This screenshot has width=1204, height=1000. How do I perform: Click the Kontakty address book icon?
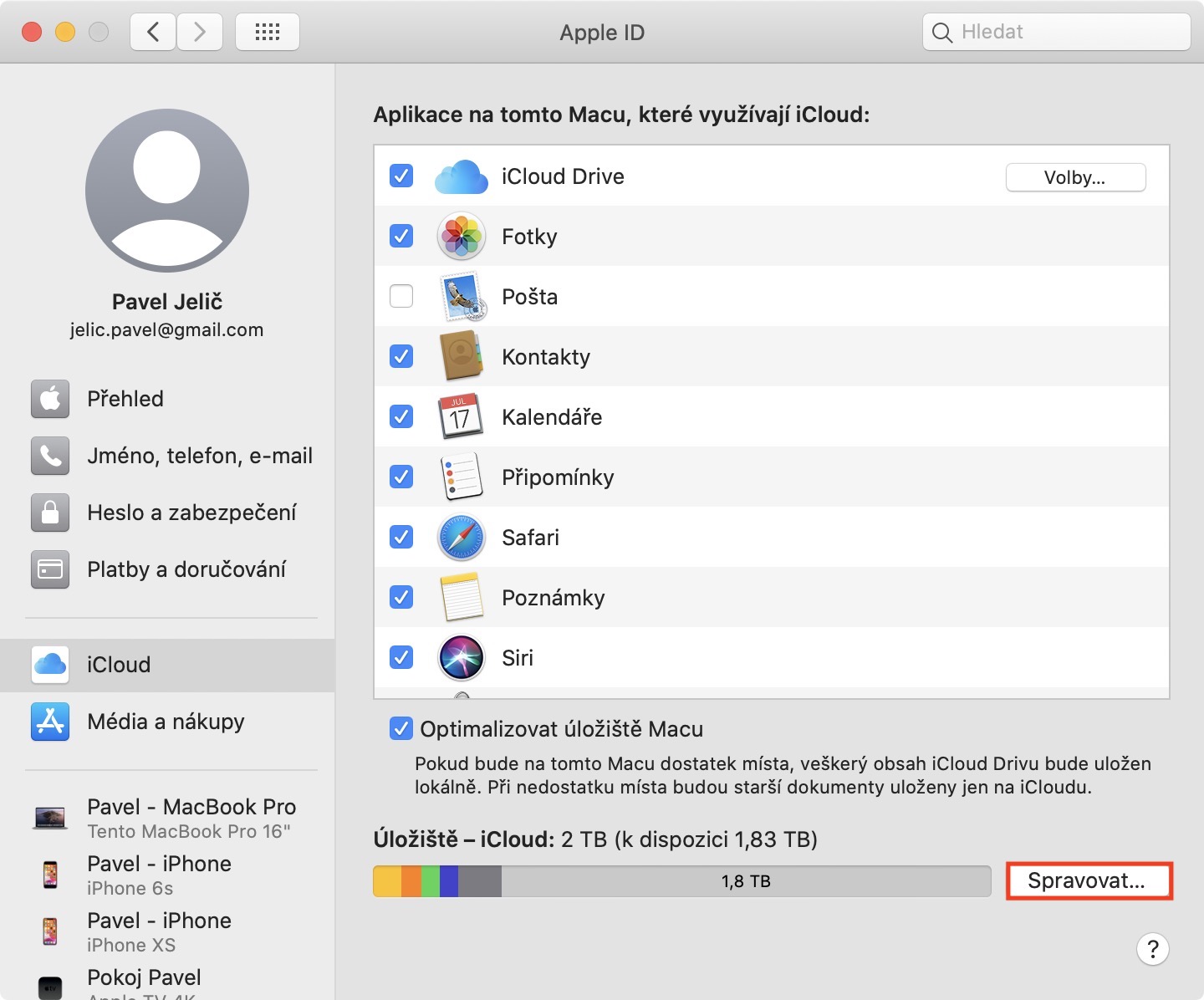[x=462, y=357]
